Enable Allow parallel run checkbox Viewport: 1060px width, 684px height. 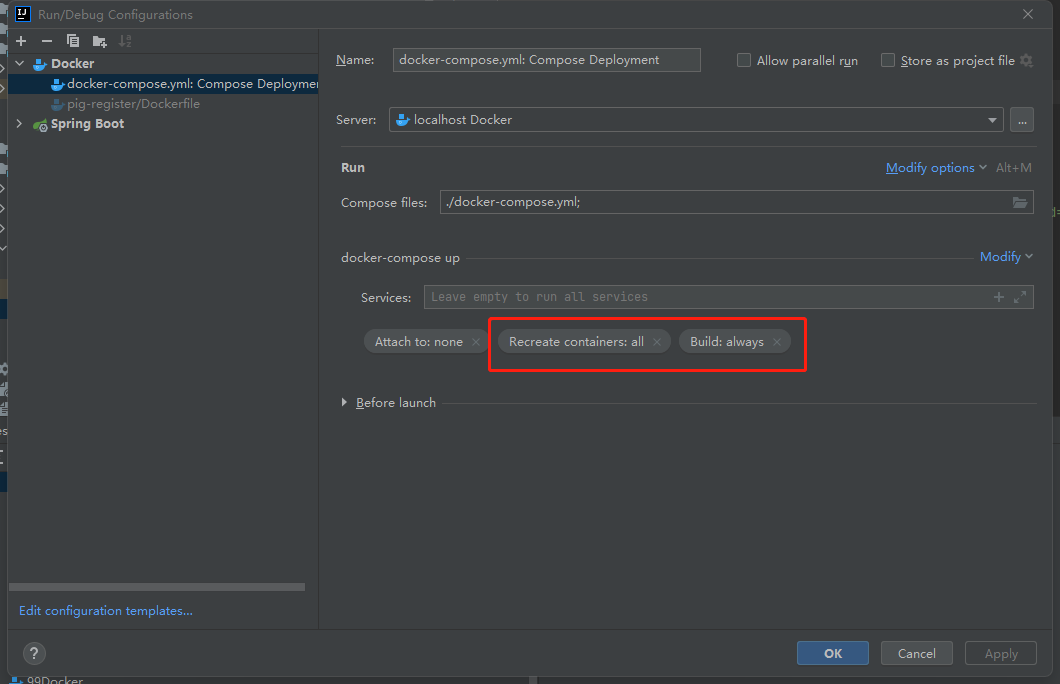[744, 60]
